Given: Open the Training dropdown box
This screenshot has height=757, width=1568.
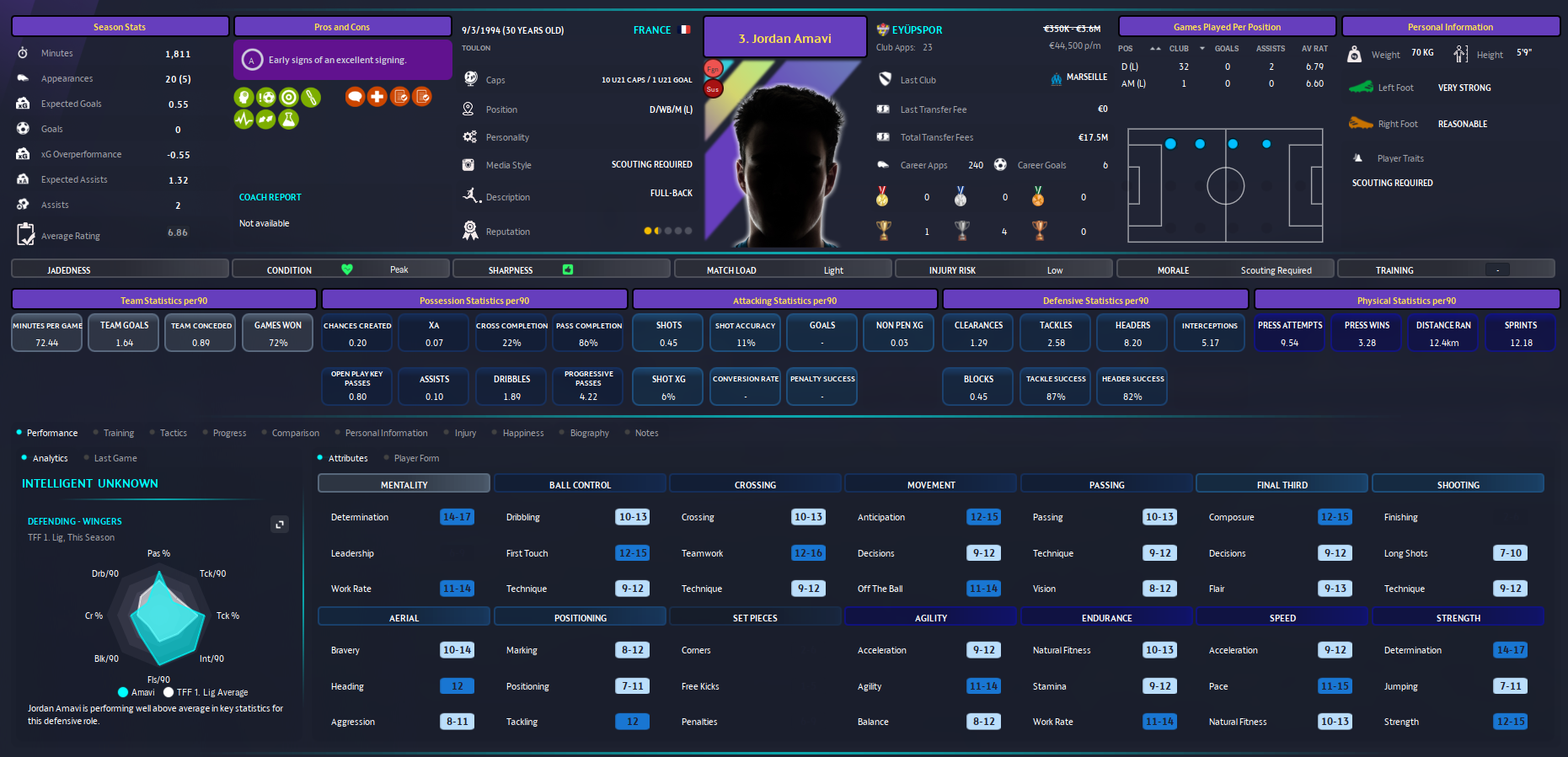Looking at the screenshot, I should (1497, 270).
